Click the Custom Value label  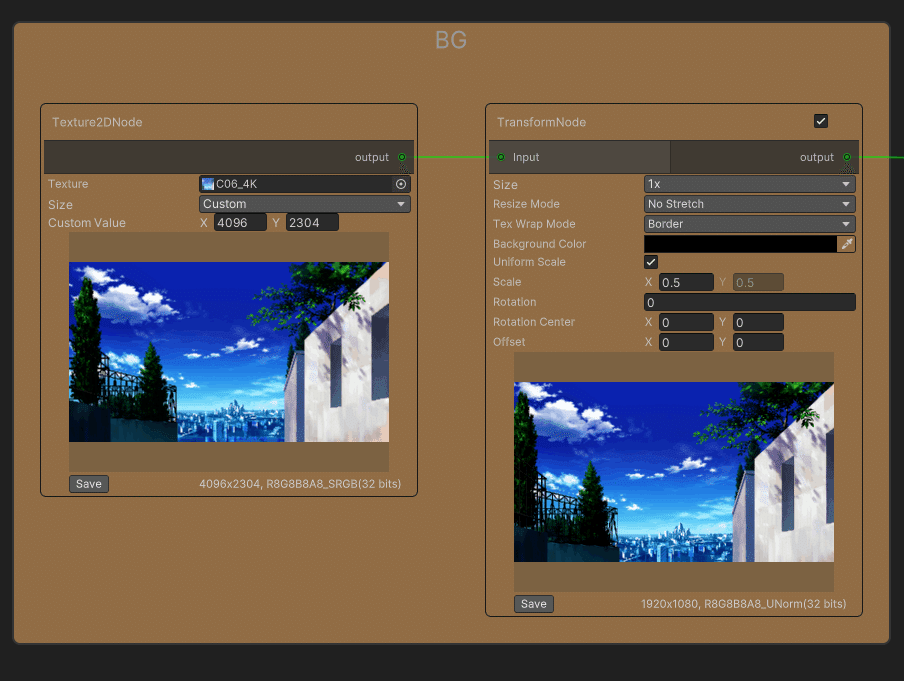pos(86,223)
